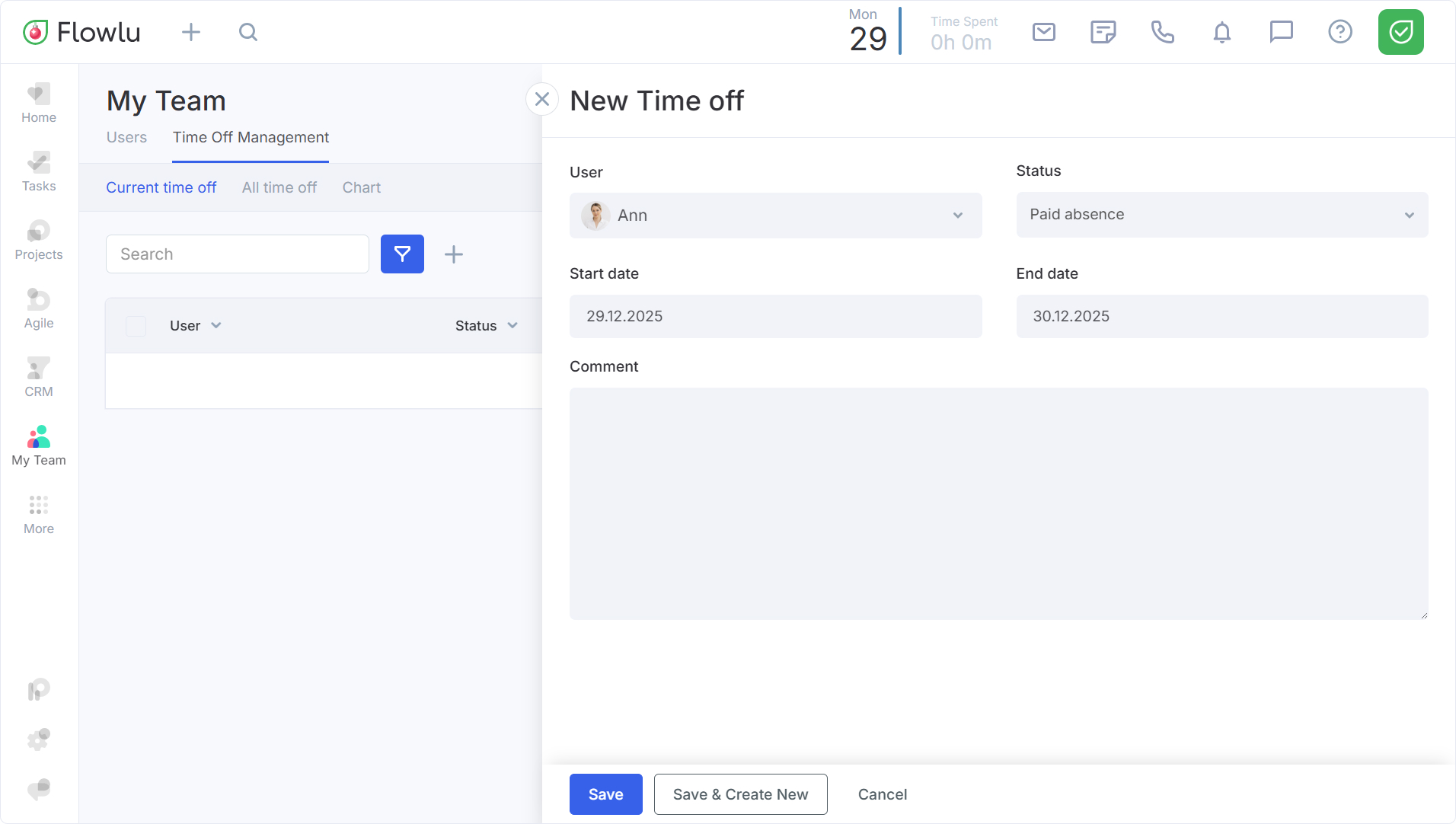Viewport: 1456px width, 824px height.
Task: Switch to the All time off tab
Action: click(x=279, y=187)
